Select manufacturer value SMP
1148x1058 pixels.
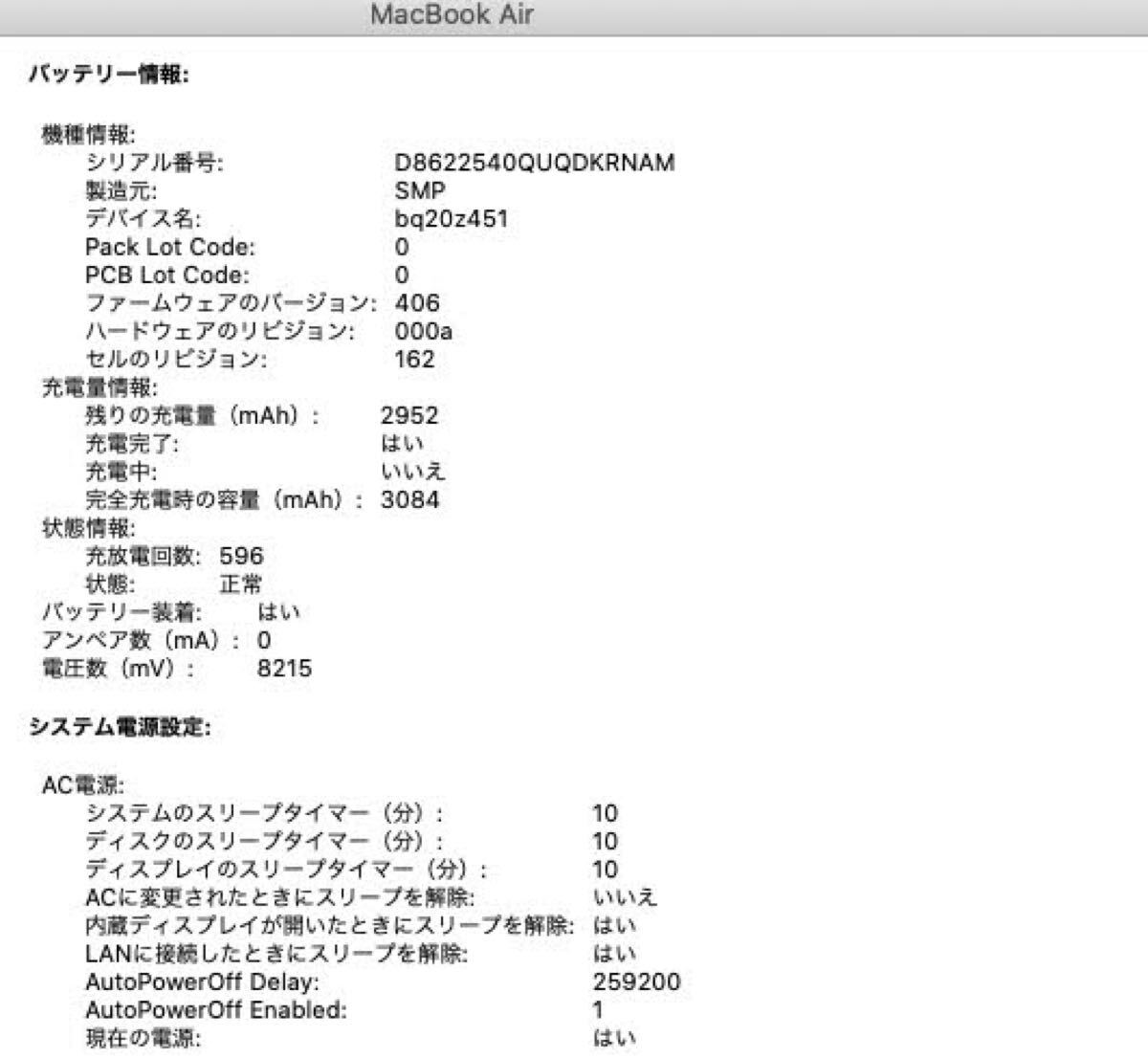(420, 190)
